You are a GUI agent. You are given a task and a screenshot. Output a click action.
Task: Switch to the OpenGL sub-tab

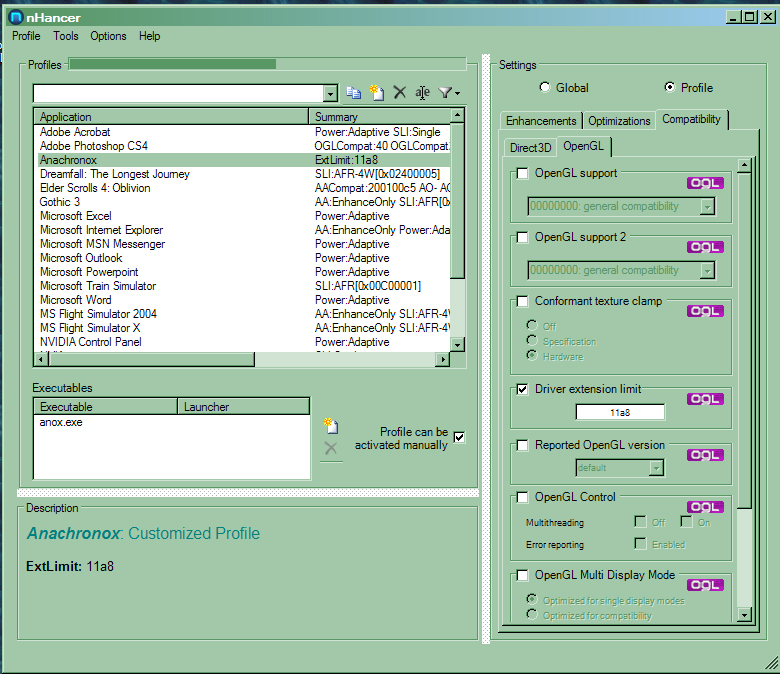coord(584,146)
